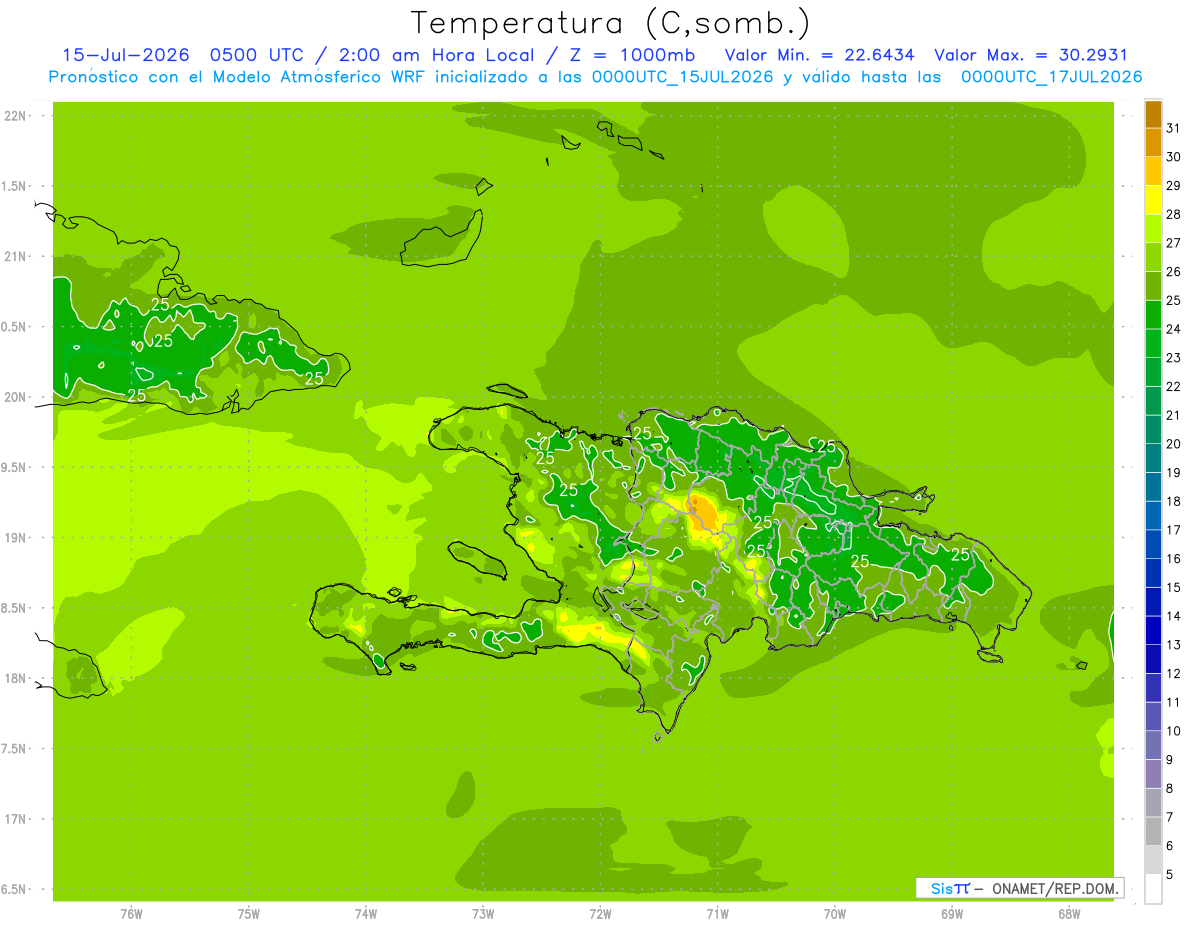The width and height of the screenshot is (1200, 927).
Task: Click the color bar segment between 24 and 25
Action: [x=1153, y=315]
